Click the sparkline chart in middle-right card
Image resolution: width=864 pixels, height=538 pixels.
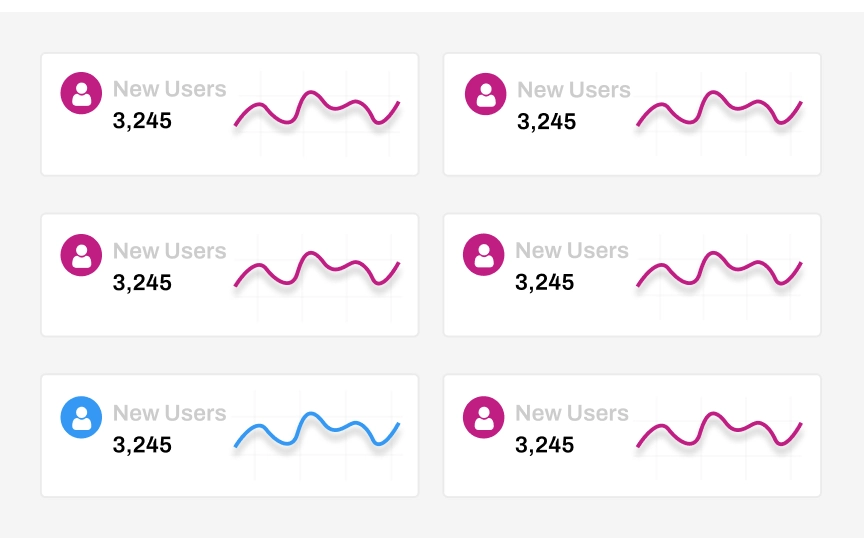click(x=719, y=270)
